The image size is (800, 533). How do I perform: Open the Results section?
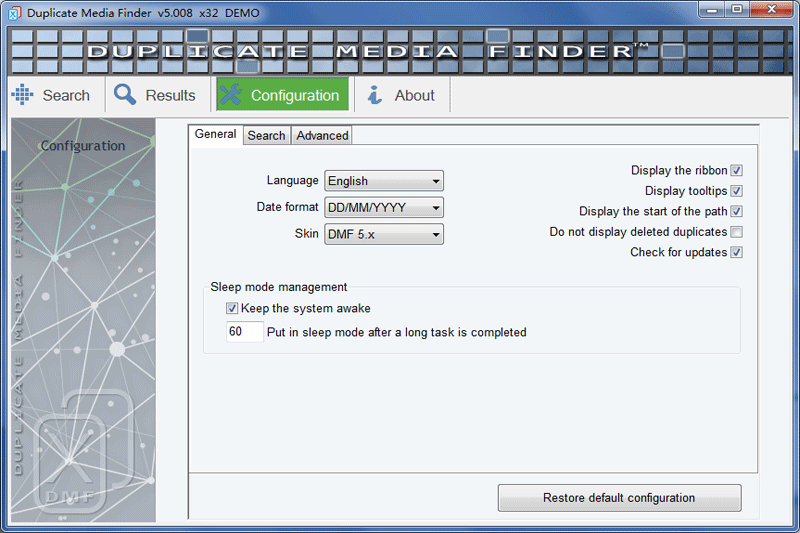[158, 95]
